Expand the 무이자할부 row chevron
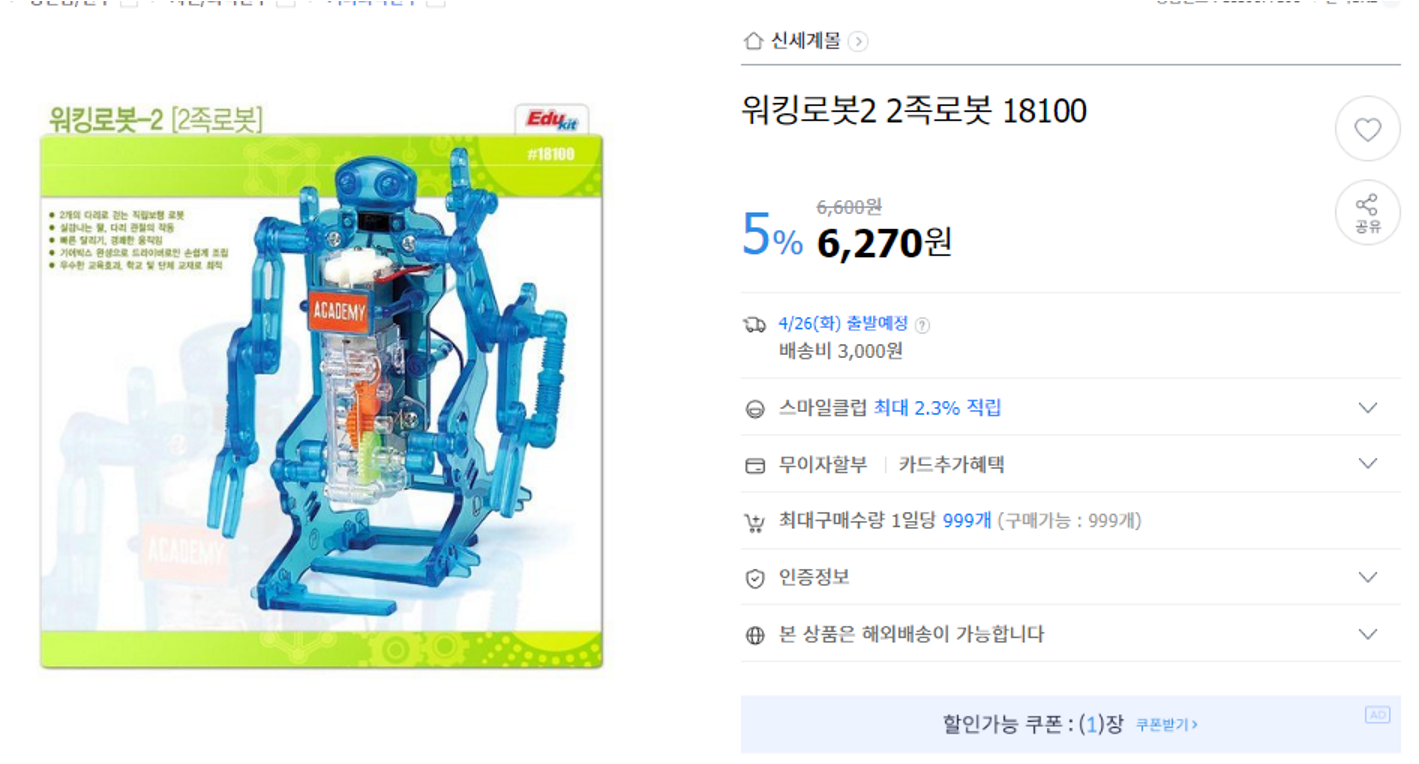This screenshot has height=764, width=1419. click(x=1368, y=463)
